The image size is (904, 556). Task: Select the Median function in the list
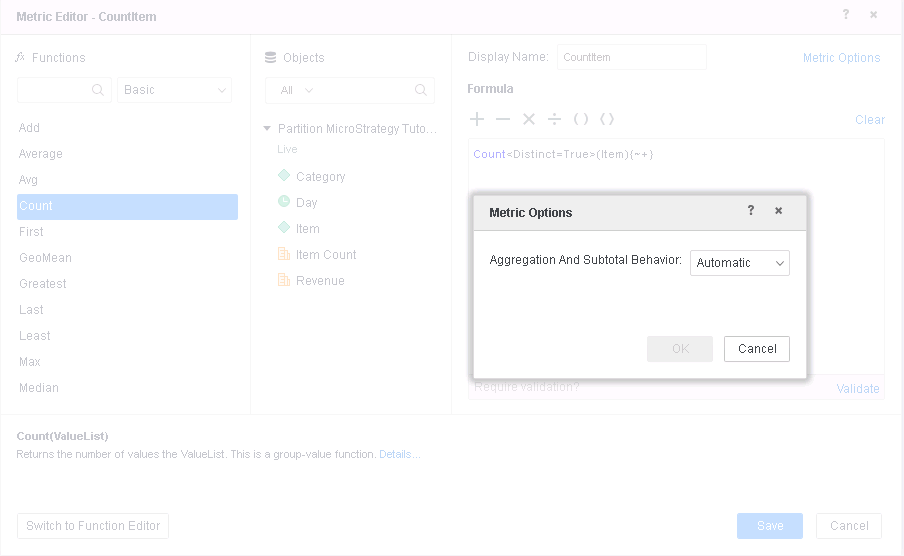pos(39,388)
